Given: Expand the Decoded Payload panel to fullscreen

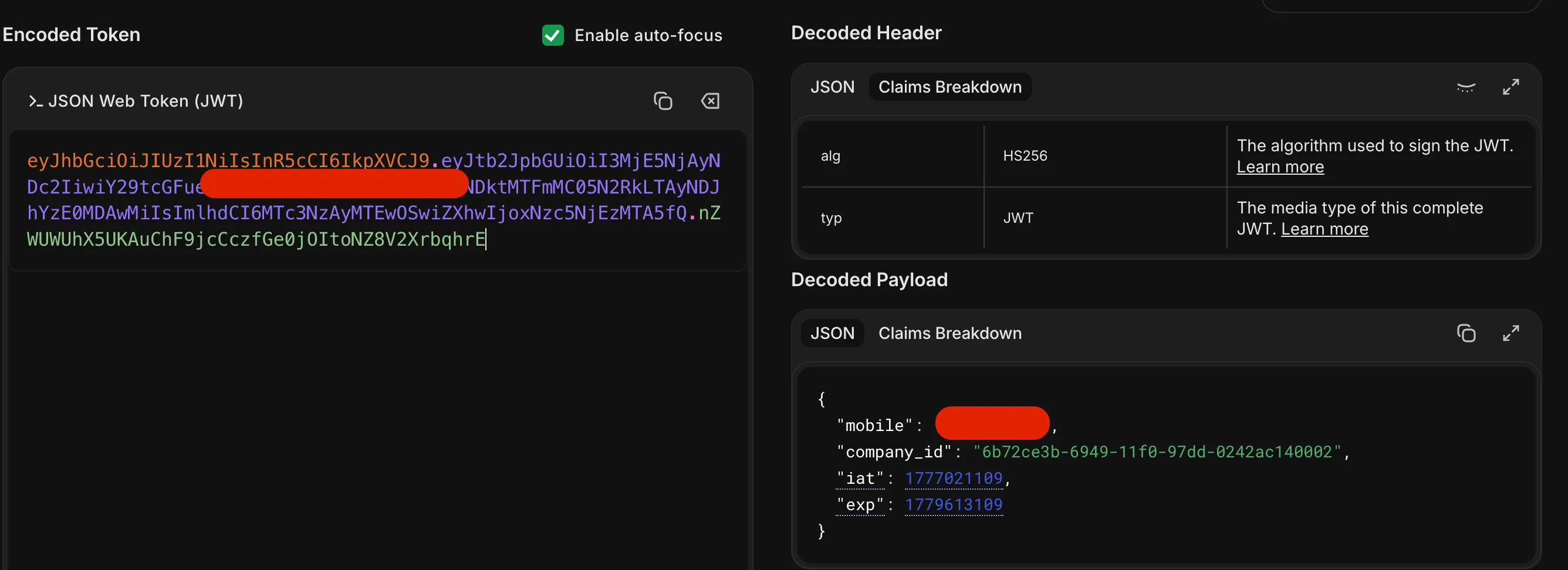Looking at the screenshot, I should [x=1510, y=333].
